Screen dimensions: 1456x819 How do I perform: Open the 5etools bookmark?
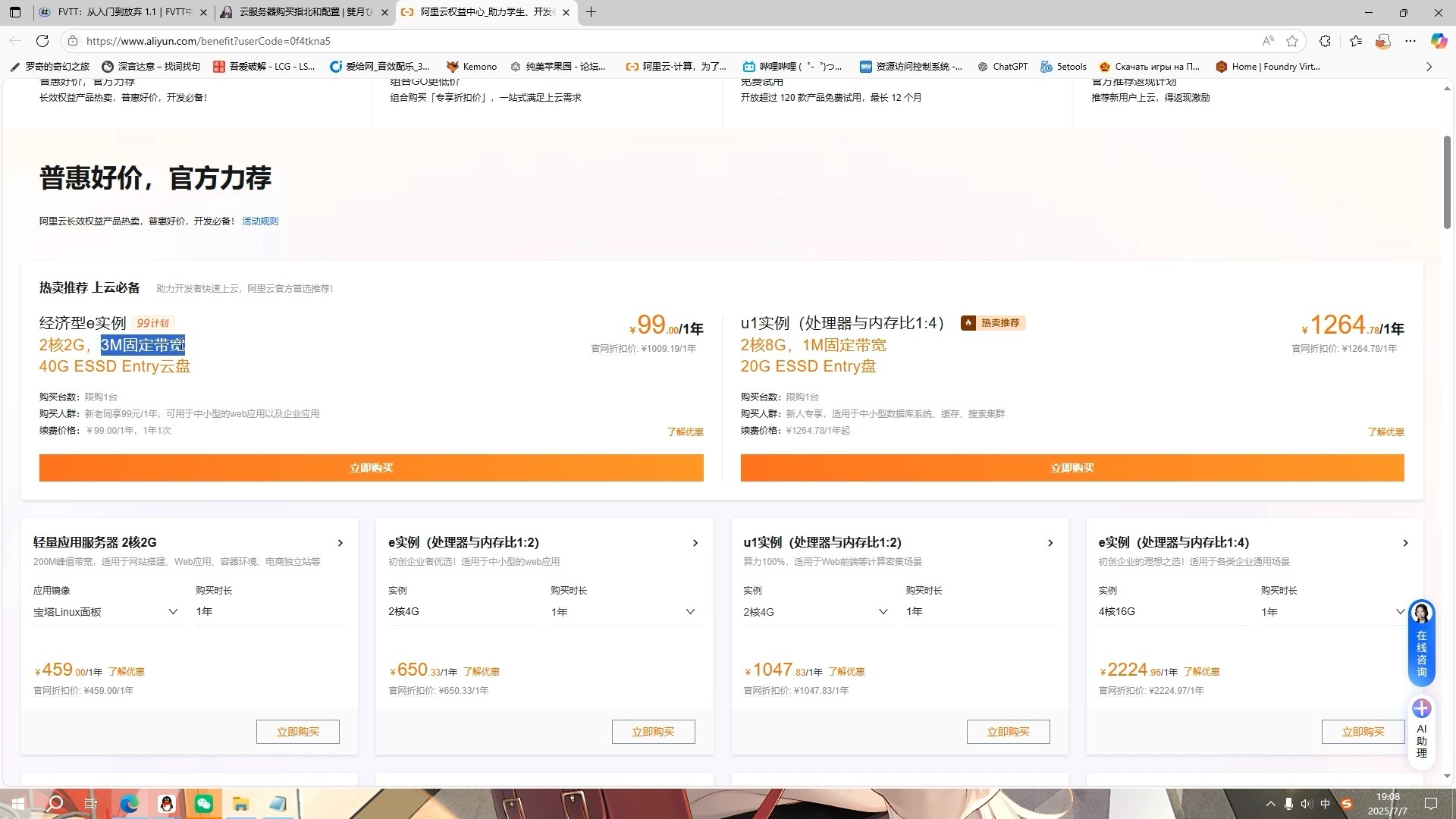[1063, 67]
